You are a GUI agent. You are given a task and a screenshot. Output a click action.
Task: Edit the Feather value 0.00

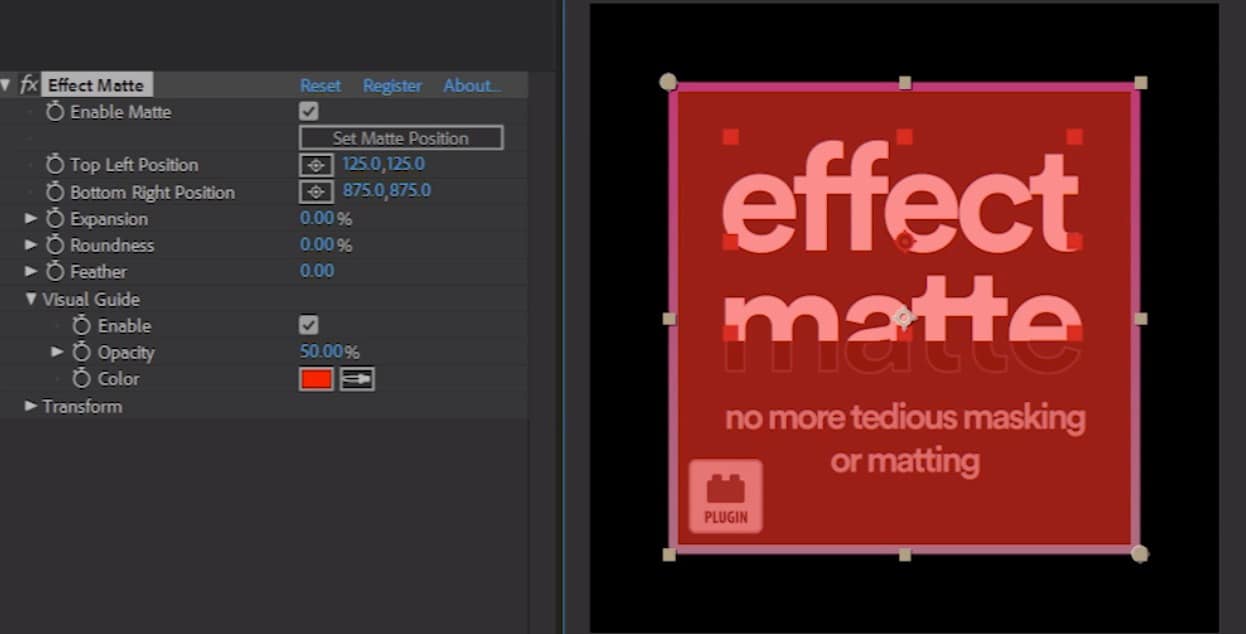317,270
